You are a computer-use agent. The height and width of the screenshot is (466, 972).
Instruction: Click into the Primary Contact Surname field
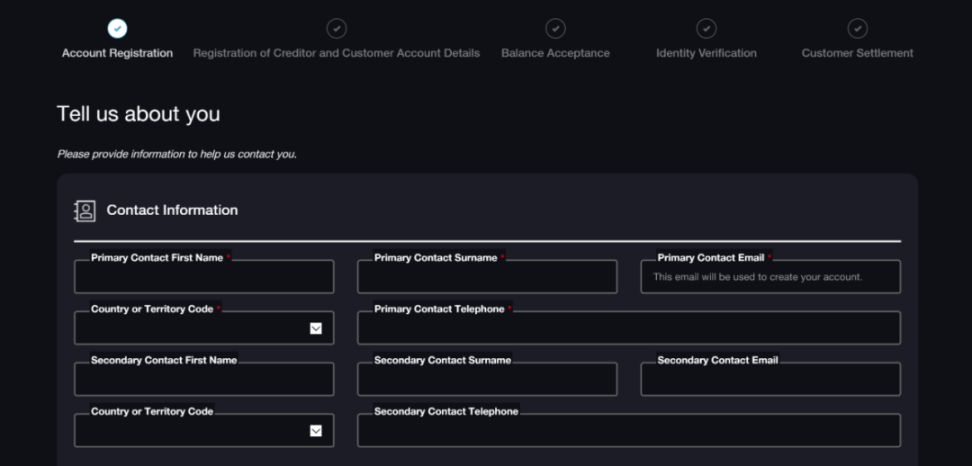point(487,278)
